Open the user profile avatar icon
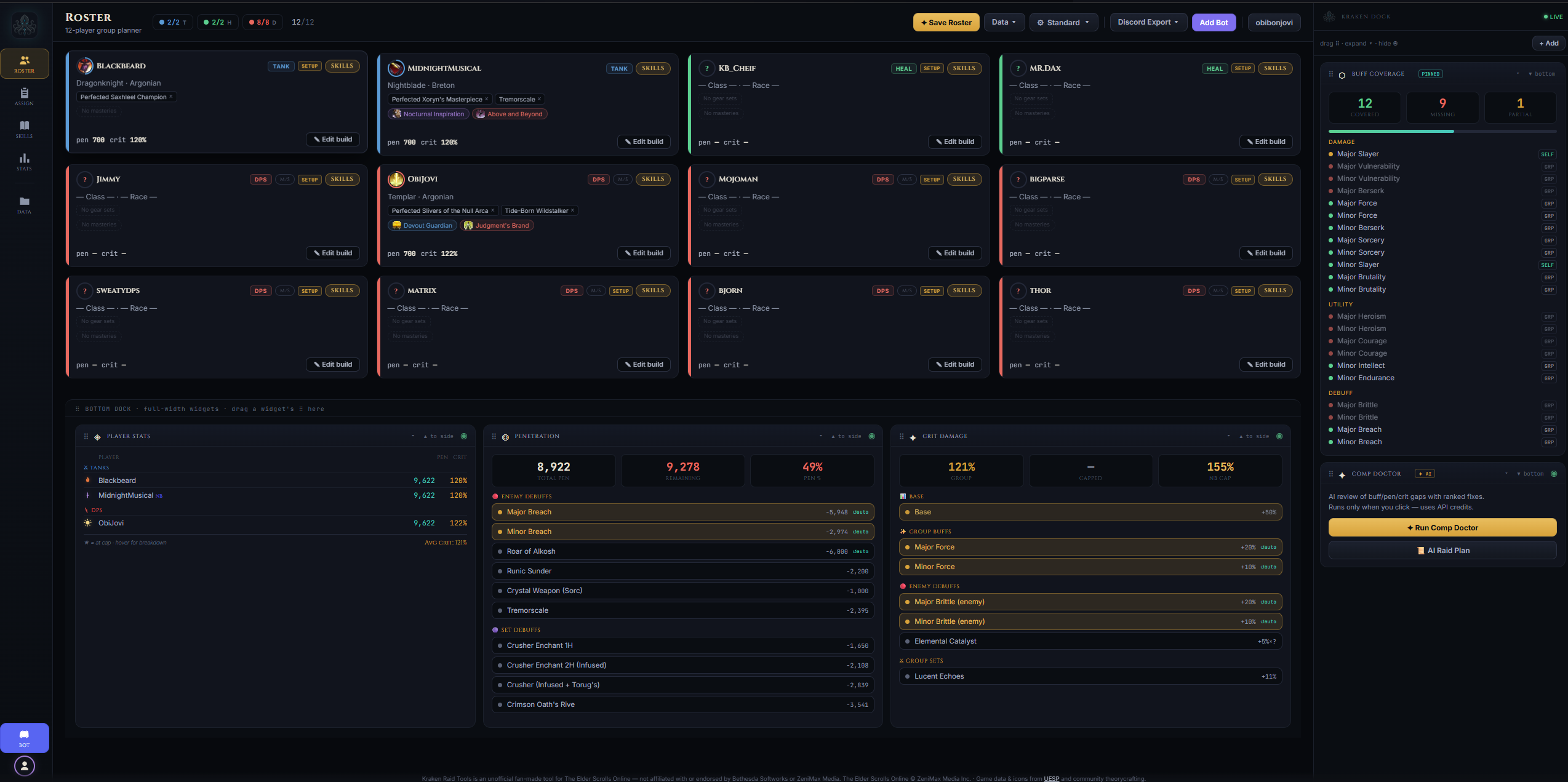 coord(25,766)
